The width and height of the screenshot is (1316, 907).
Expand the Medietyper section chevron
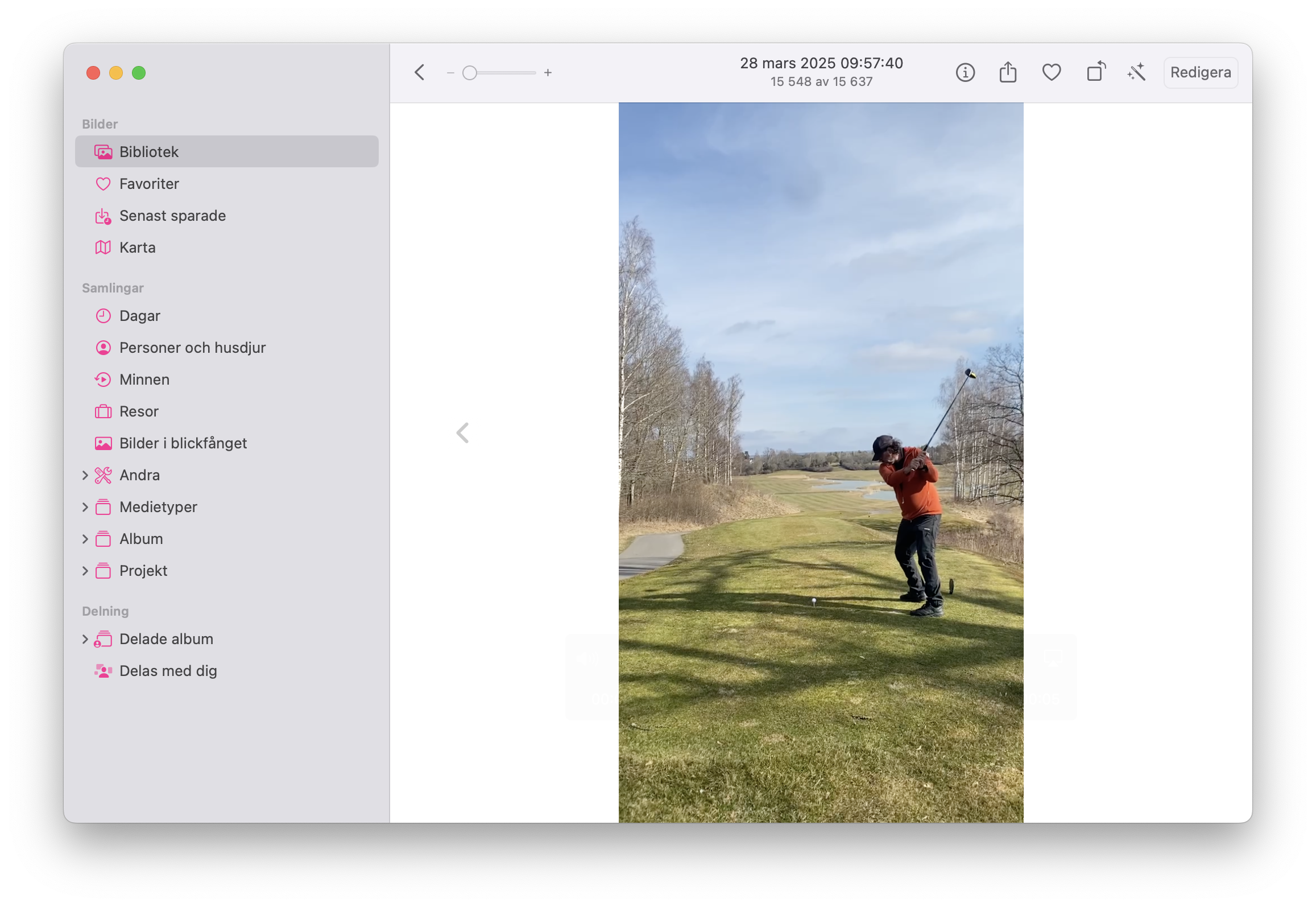[x=85, y=507]
